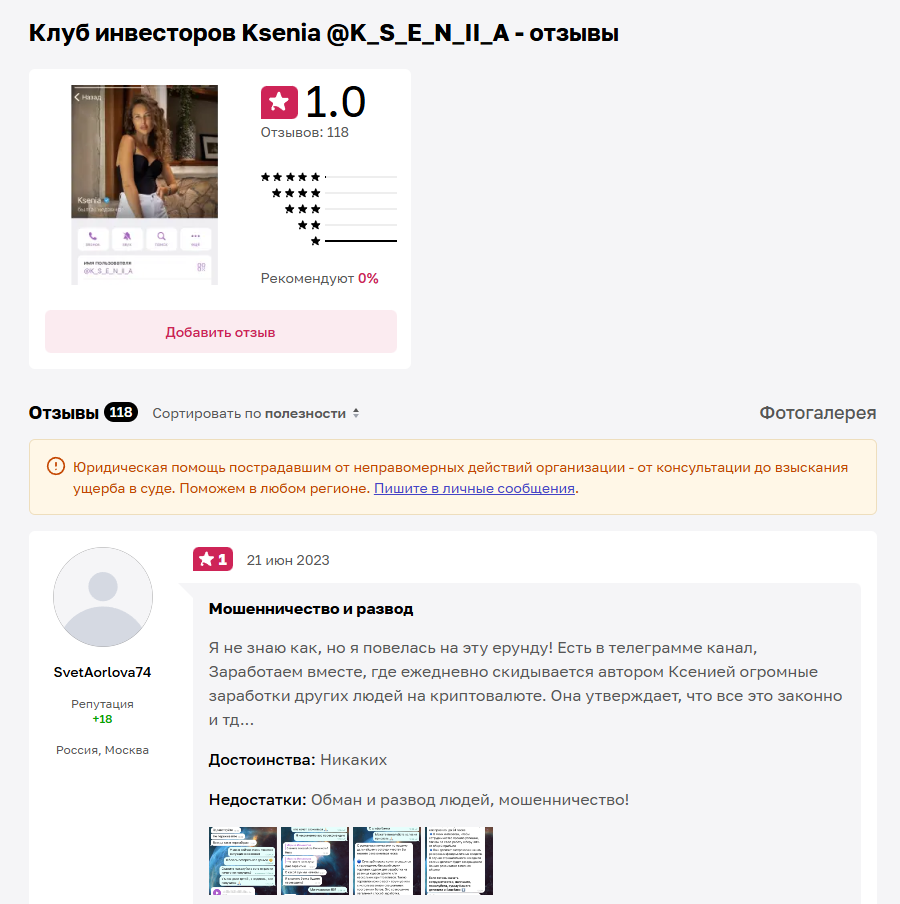Click the one-star rating distribution bar
The height and width of the screenshot is (904, 900).
361,241
